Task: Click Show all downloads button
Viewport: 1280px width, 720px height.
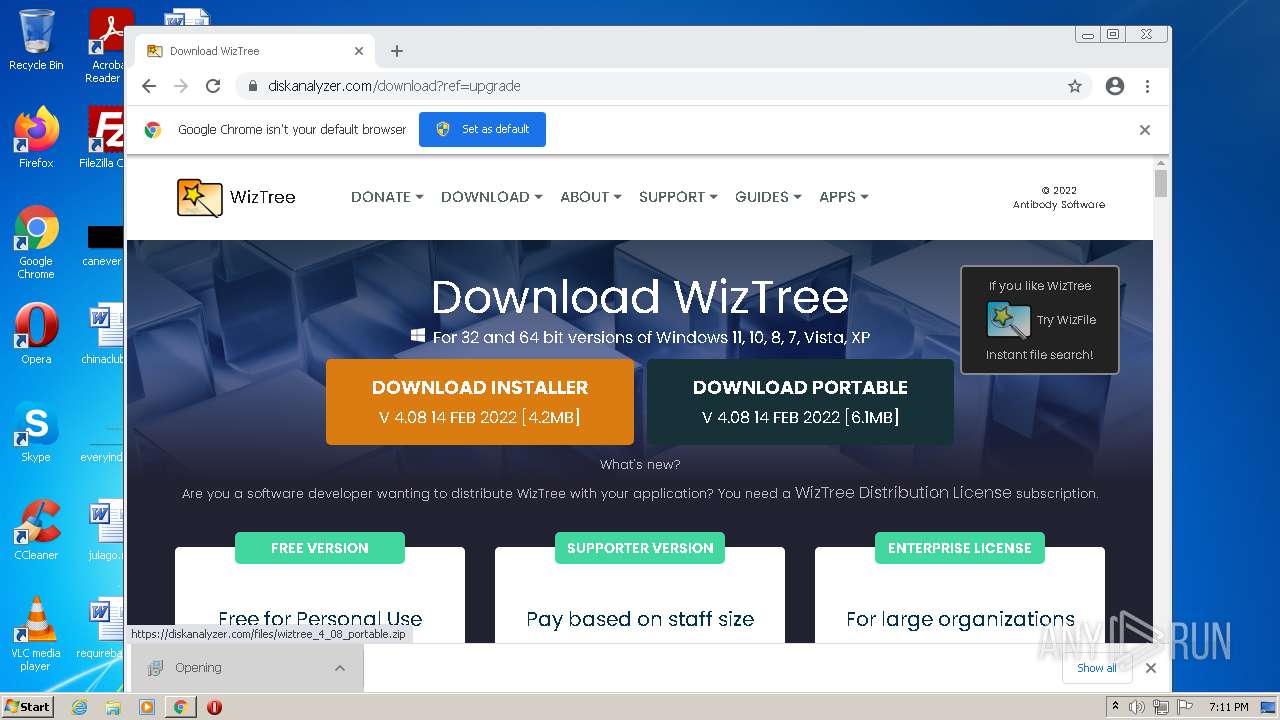Action: 1097,668
